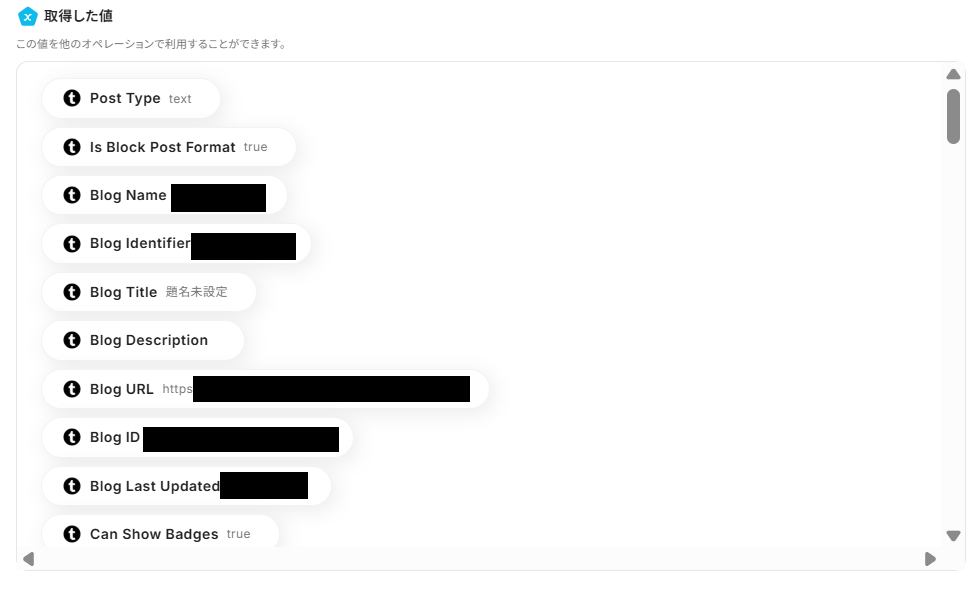
Task: Select the Post Type value chip
Action: click(x=131, y=98)
